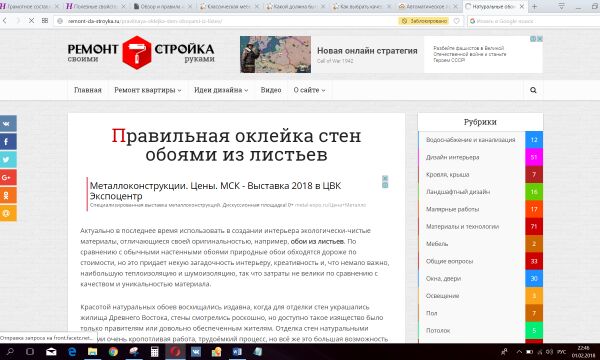Expand Идеи дизайна menu

(x=221, y=90)
